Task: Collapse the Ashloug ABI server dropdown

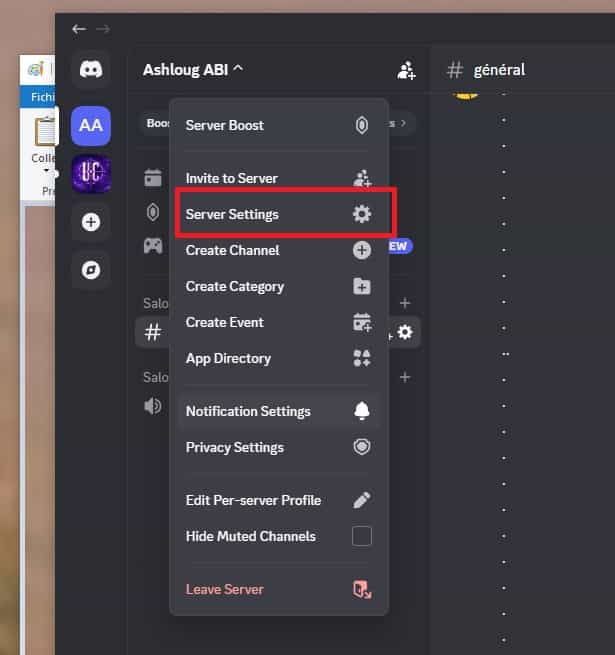Action: [193, 70]
